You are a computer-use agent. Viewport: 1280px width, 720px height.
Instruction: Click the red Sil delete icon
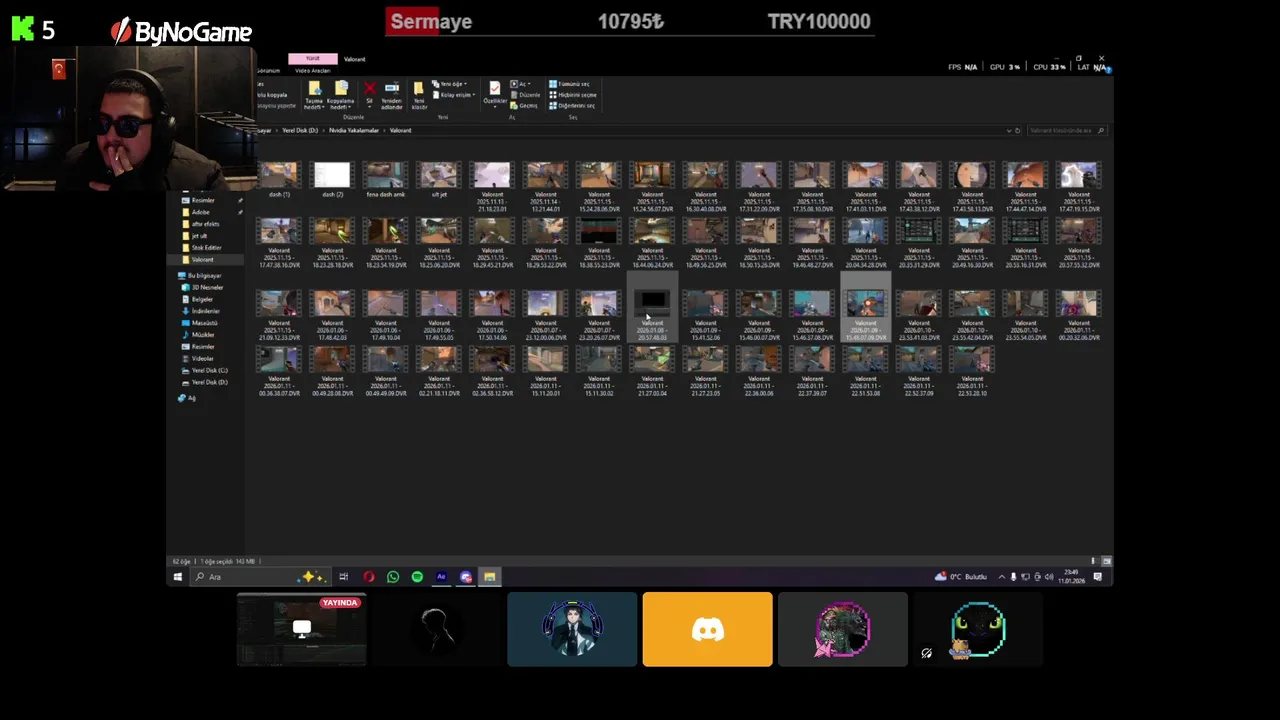(370, 88)
